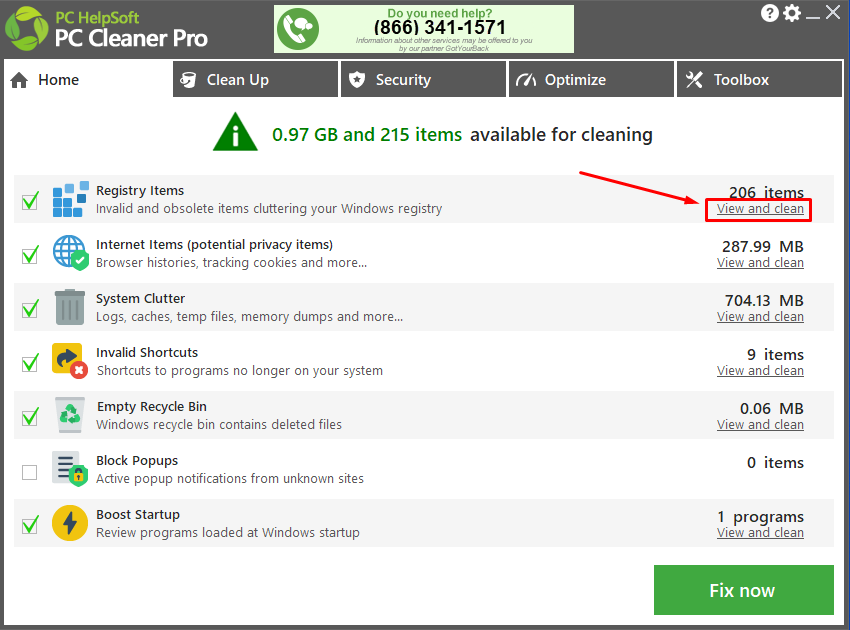The height and width of the screenshot is (630, 850).
Task: Click the 0.06 MB size value
Action: pyautogui.click(x=772, y=409)
